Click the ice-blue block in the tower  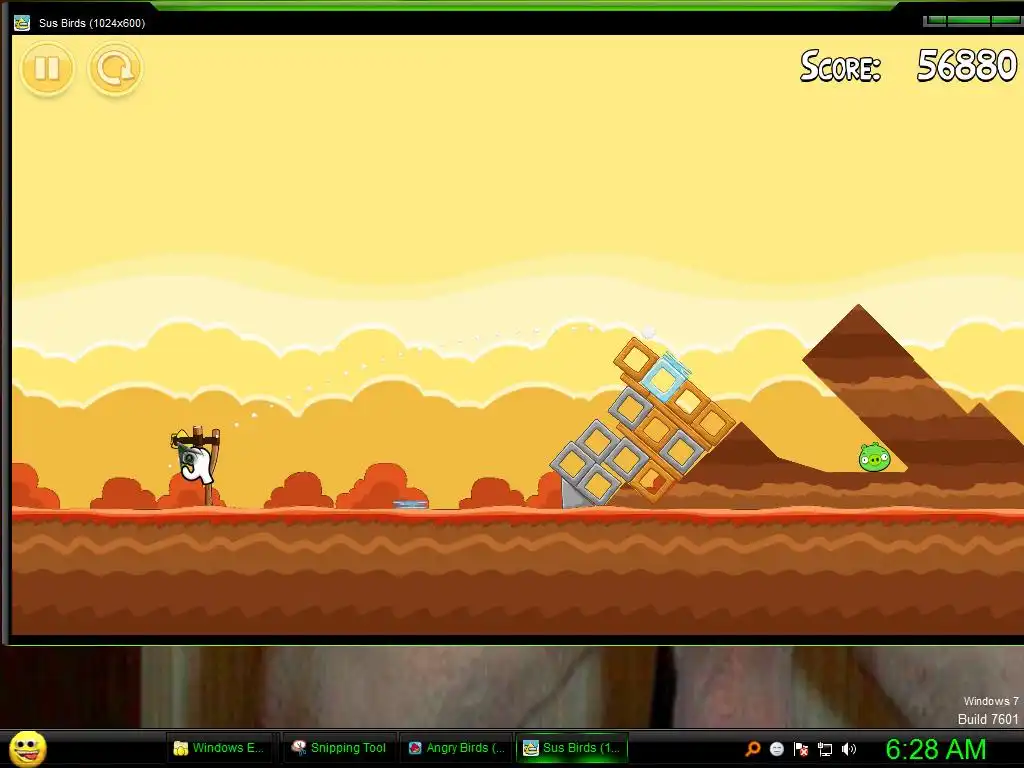tap(664, 378)
